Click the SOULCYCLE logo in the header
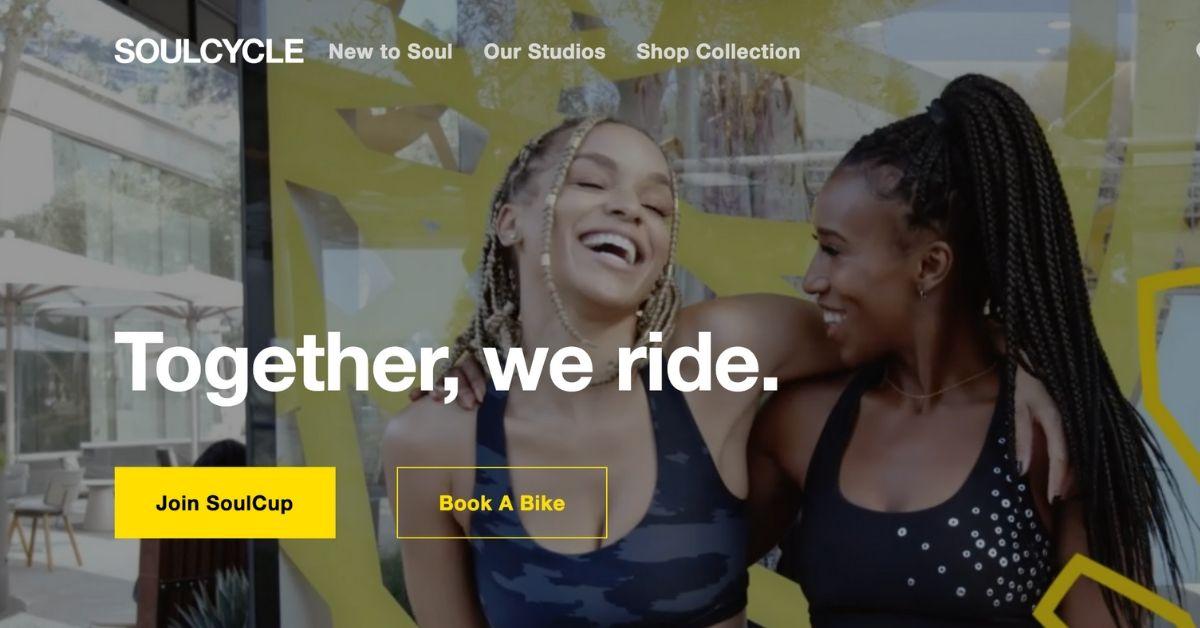The width and height of the screenshot is (1200, 628). (208, 51)
